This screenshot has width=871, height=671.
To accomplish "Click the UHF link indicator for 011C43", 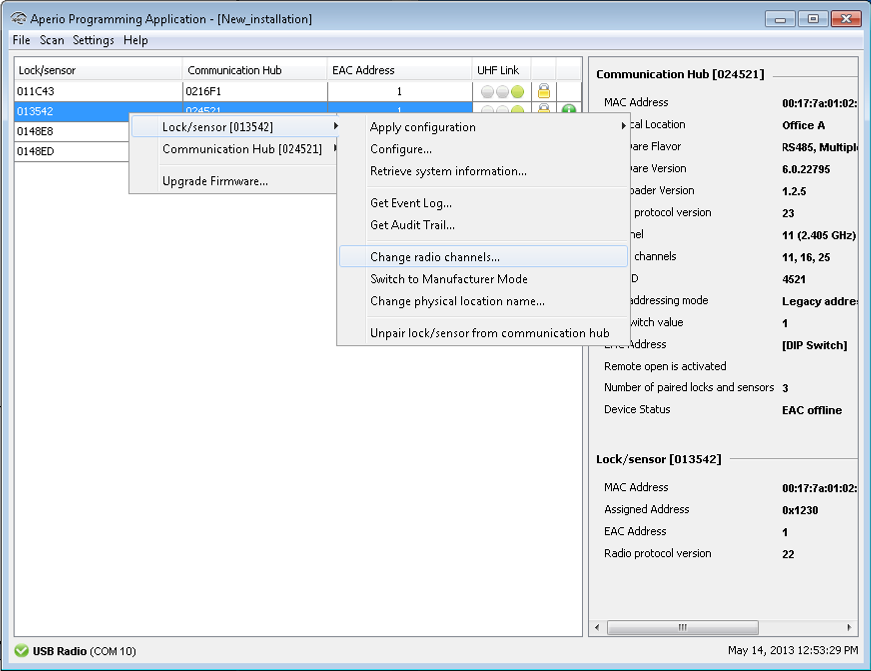I will 502,91.
